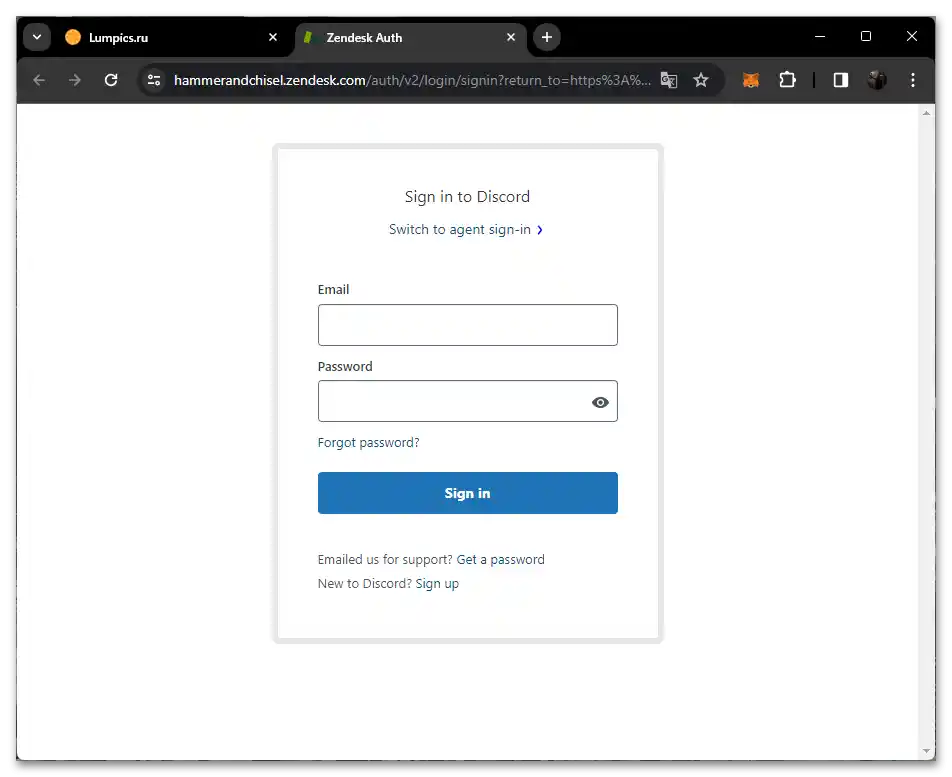Open a new browser tab
The image size is (952, 777).
[x=546, y=37]
